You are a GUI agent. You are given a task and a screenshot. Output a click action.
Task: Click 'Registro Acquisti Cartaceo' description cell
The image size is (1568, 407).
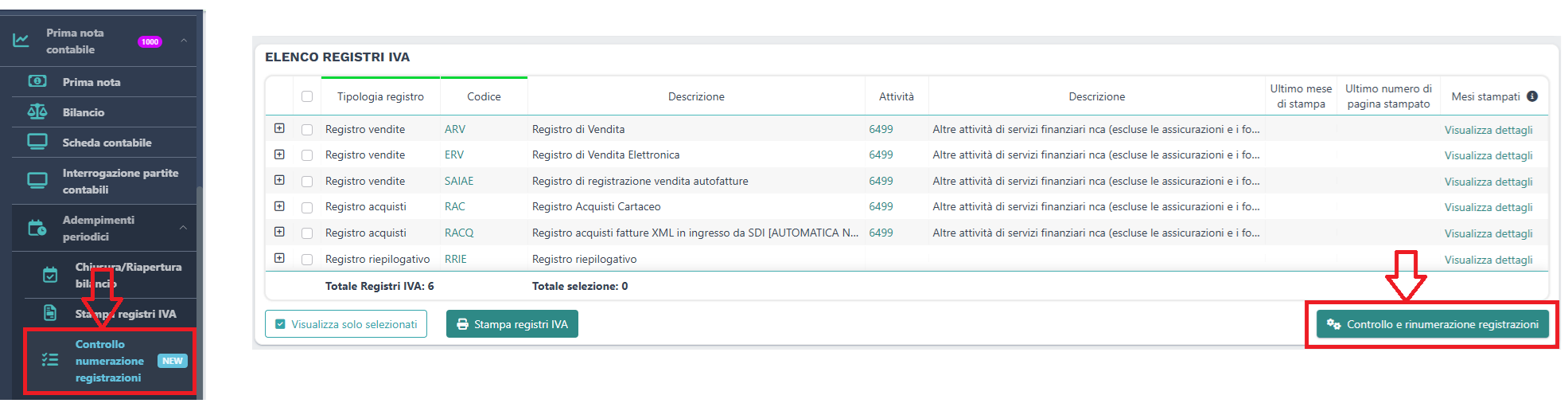(x=596, y=206)
